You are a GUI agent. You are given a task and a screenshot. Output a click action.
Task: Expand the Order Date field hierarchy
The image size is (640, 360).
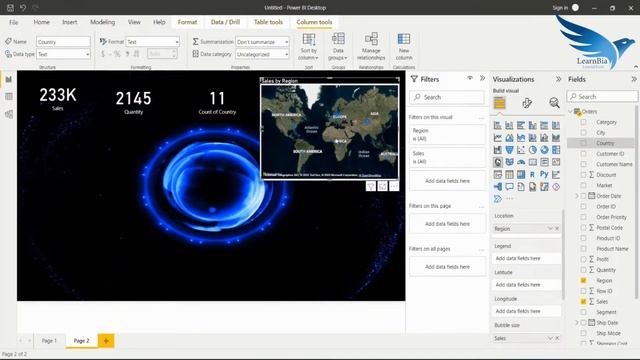(577, 196)
